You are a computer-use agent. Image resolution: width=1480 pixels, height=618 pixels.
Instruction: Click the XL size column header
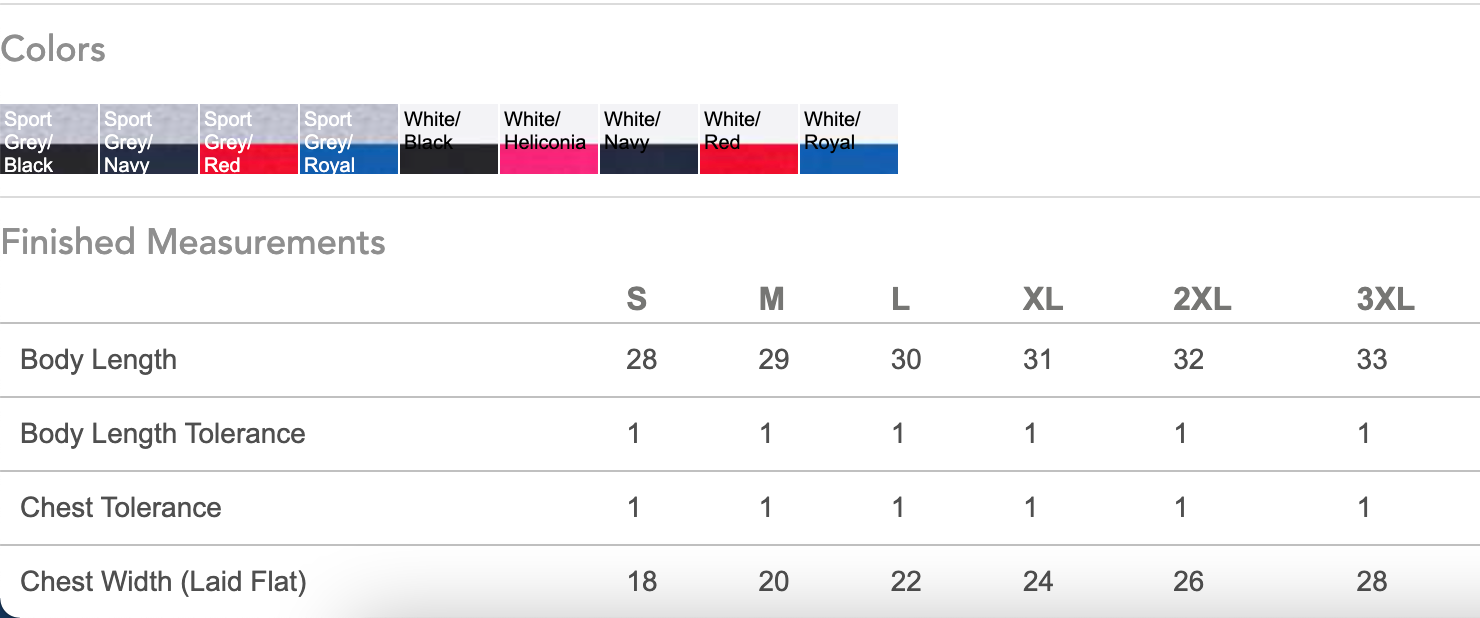[1042, 299]
